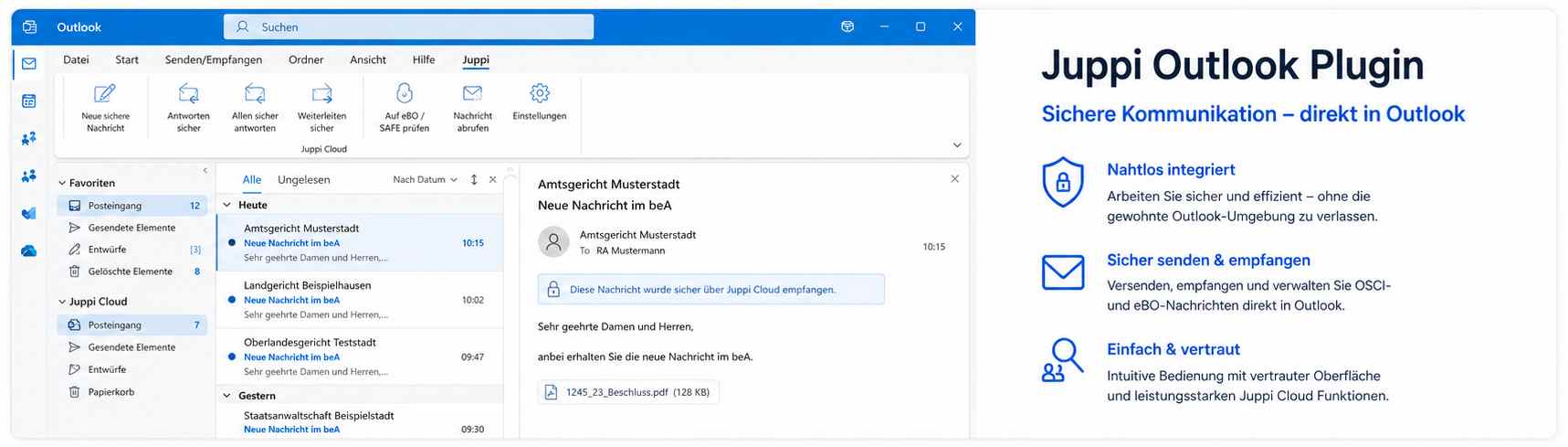
Task: Select Favoriten Posteingang with 12 unread
Action: 132,206
